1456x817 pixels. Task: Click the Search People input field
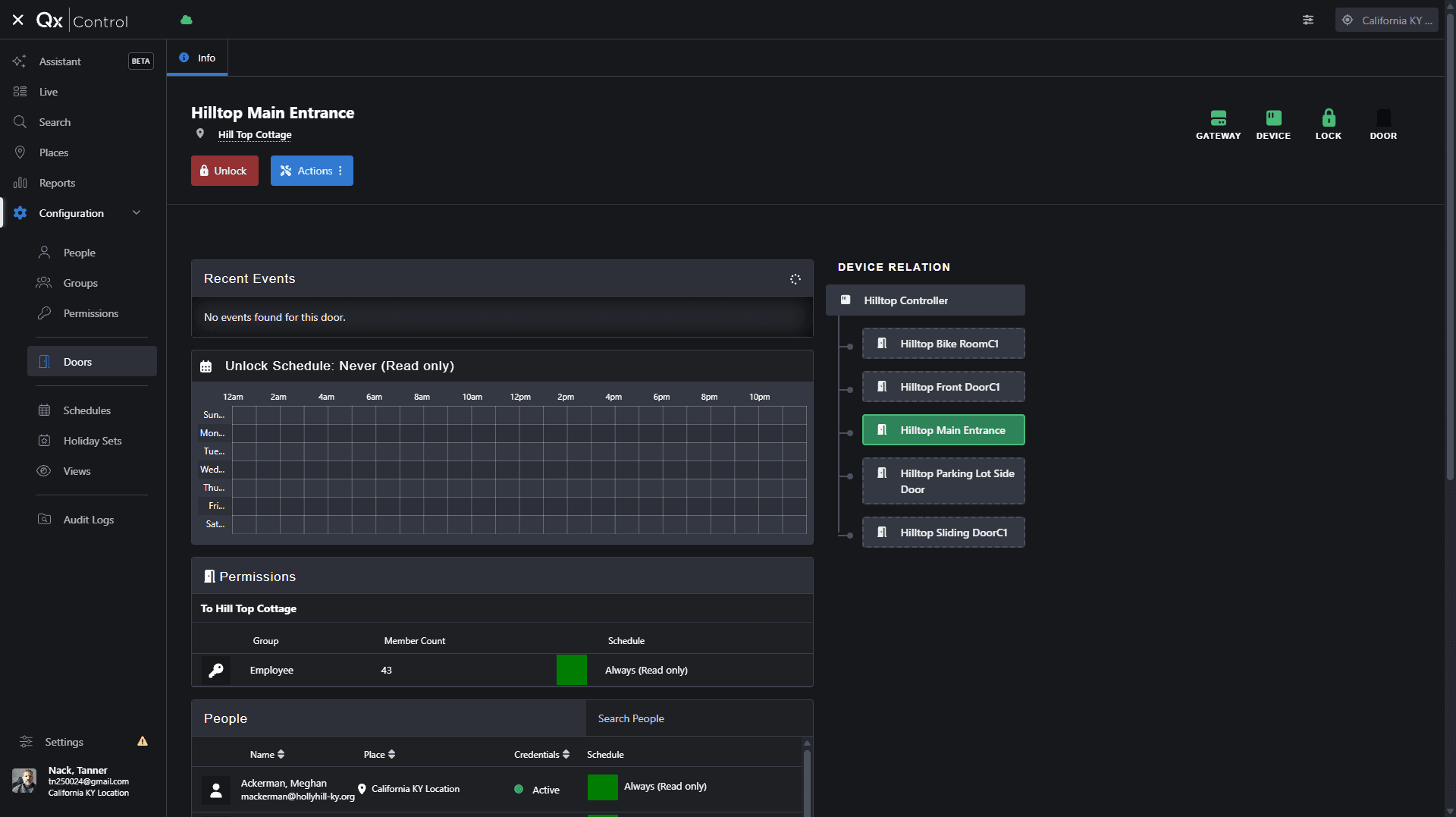point(699,718)
